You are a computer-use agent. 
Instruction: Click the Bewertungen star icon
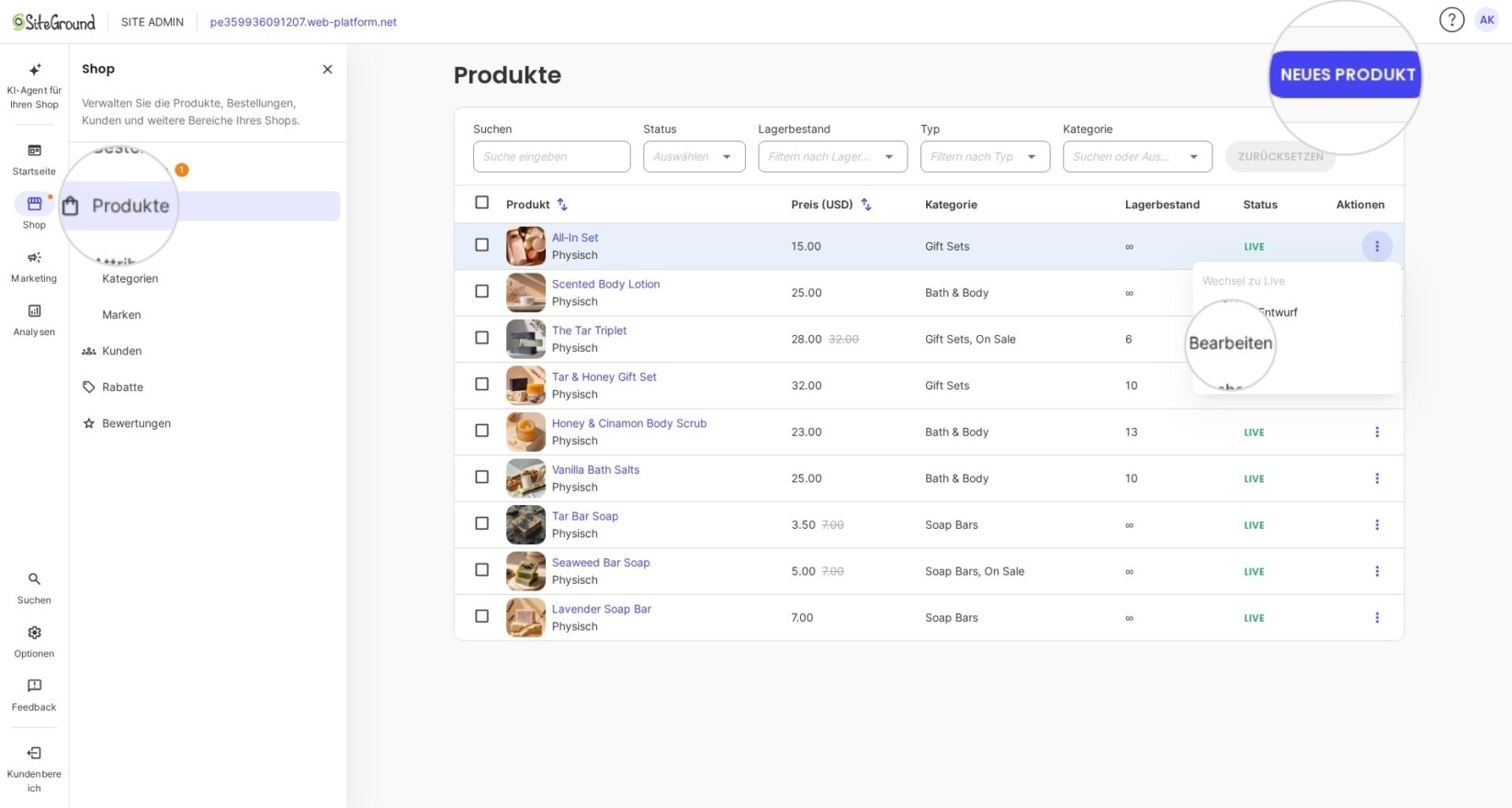click(89, 423)
